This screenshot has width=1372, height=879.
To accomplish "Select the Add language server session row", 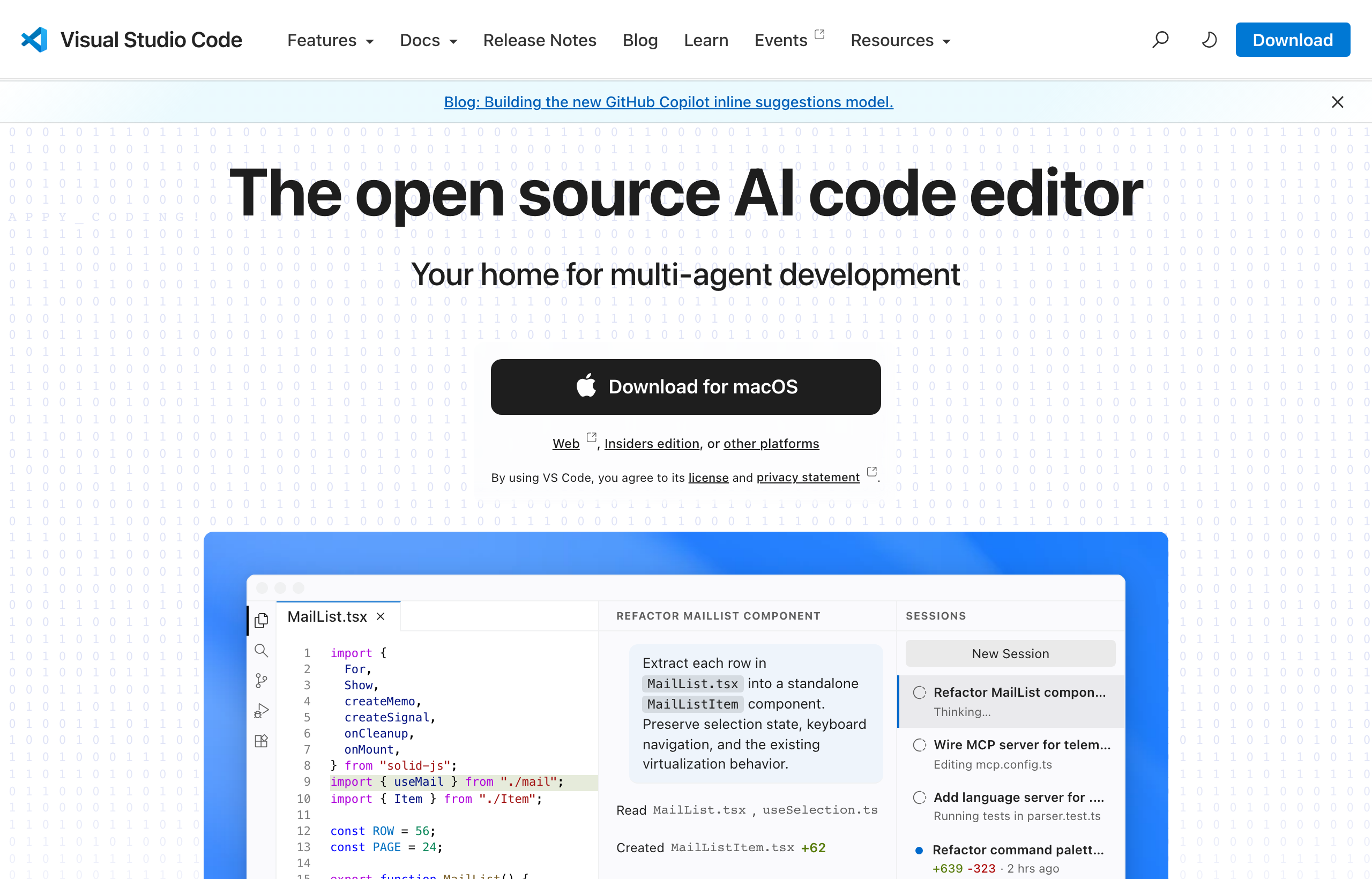I will [x=1011, y=806].
